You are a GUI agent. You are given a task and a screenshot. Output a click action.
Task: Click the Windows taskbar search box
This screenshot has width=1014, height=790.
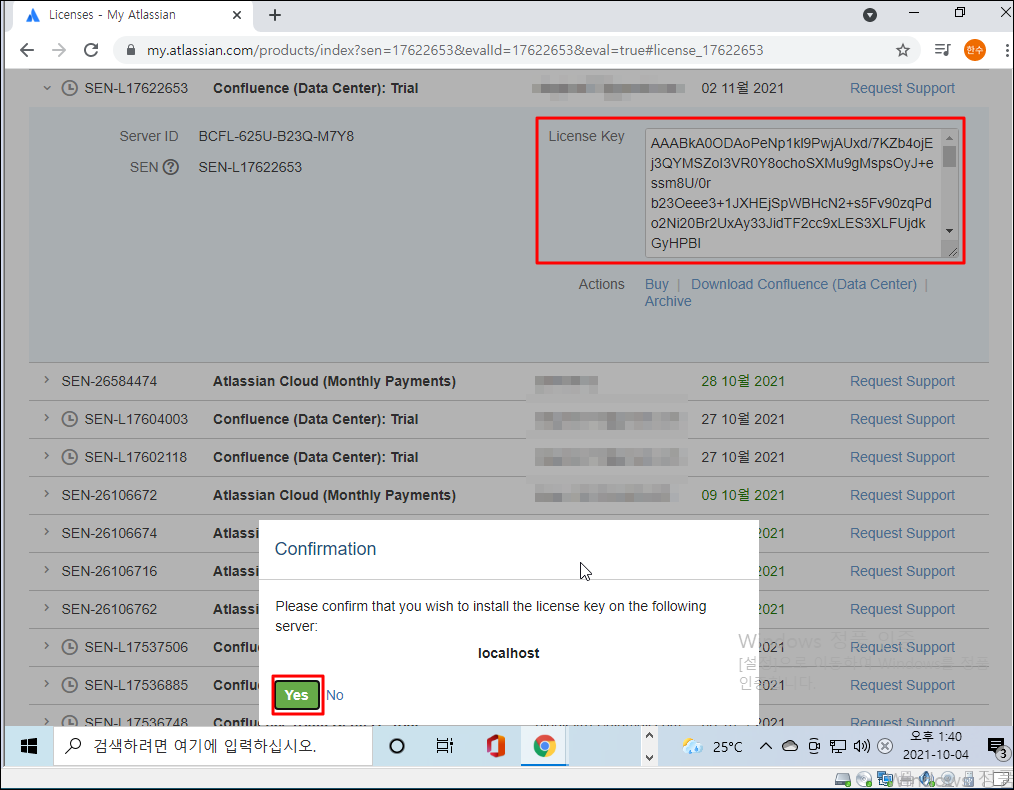tap(213, 746)
